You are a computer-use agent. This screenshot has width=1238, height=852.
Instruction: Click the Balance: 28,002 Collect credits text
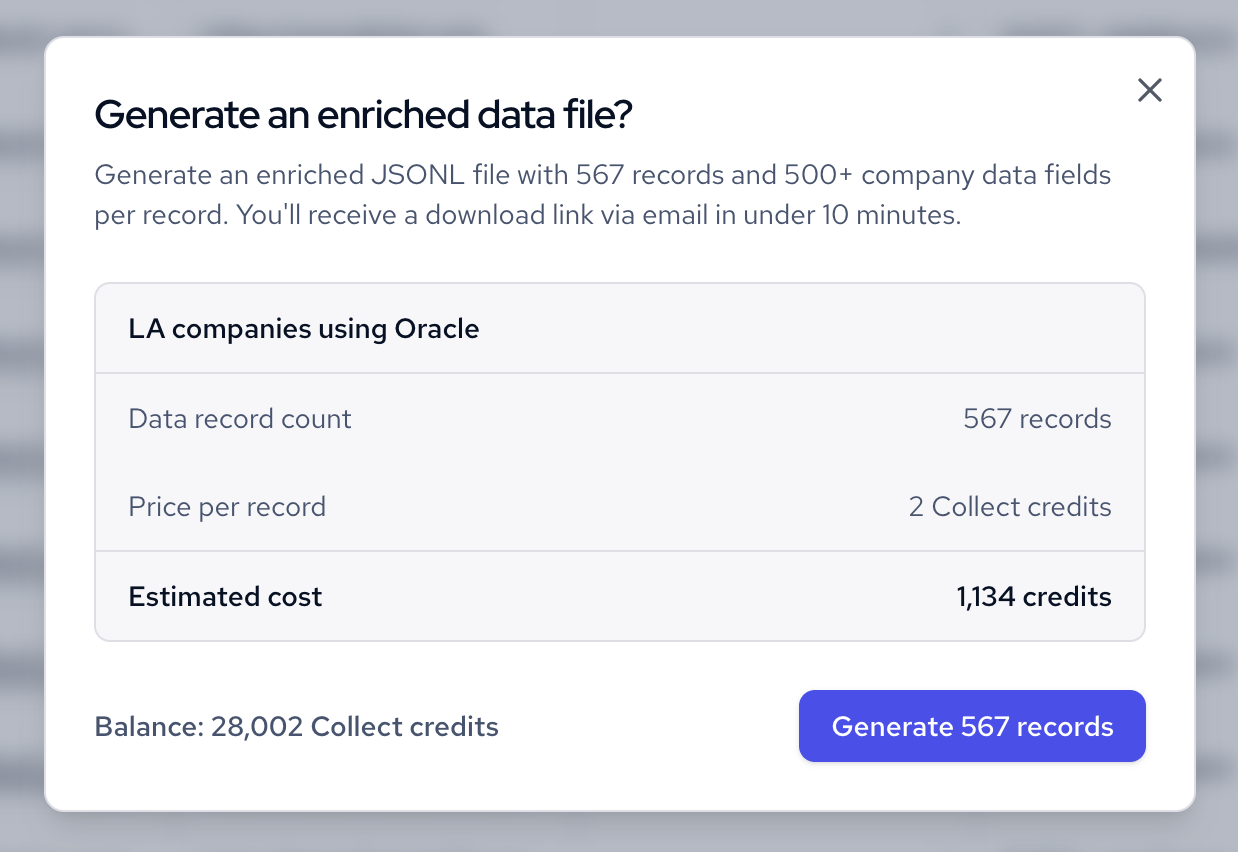click(x=296, y=726)
